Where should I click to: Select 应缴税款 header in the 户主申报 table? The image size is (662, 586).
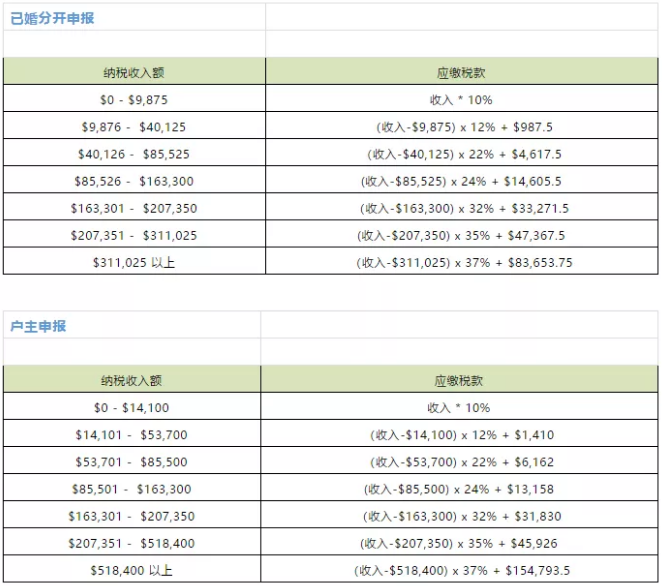pos(460,381)
